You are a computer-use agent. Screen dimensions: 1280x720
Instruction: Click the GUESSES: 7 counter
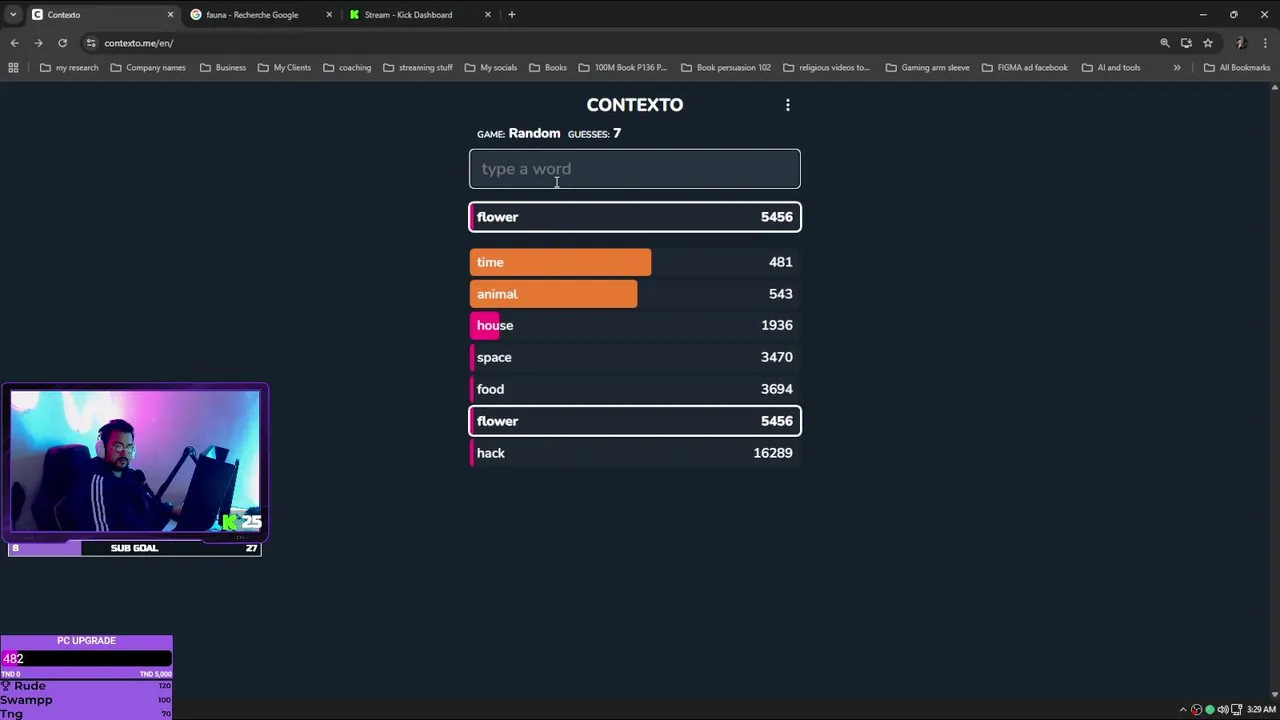594,133
